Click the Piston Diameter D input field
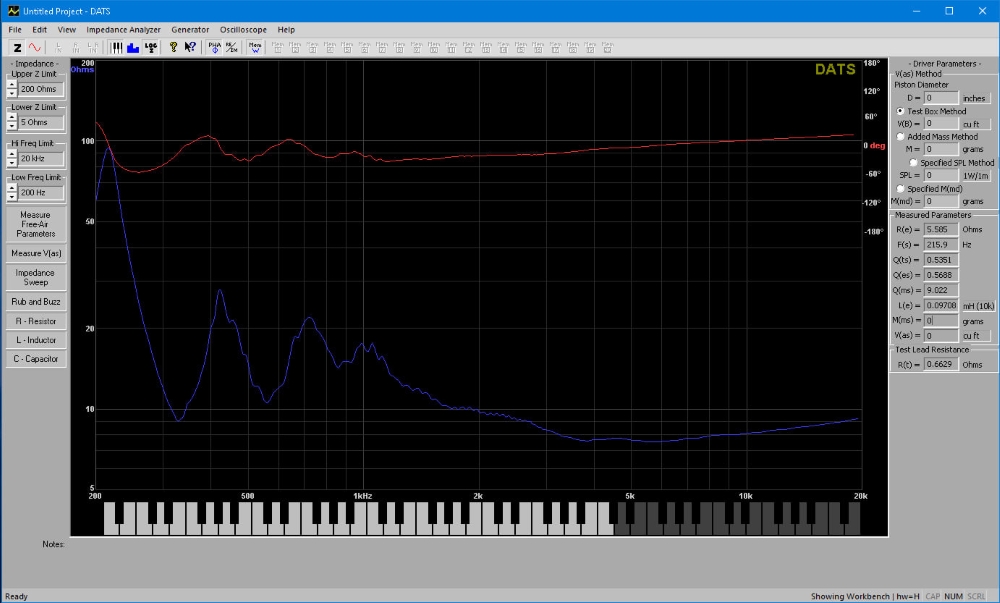This screenshot has width=1000, height=603. click(941, 98)
